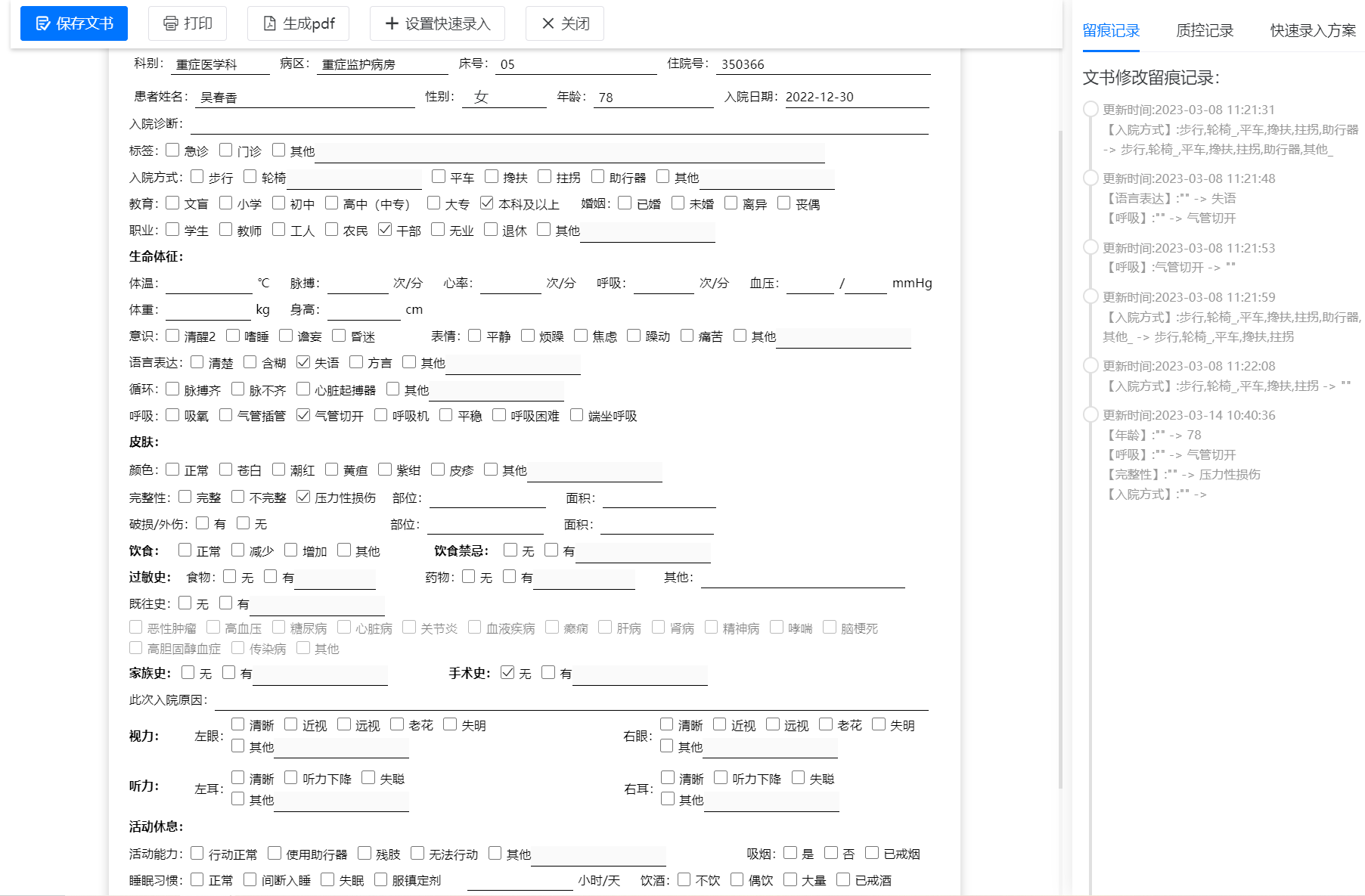Click the 心率 heart rate field
Image resolution: width=1365 pixels, height=896 pixels.
(x=510, y=284)
